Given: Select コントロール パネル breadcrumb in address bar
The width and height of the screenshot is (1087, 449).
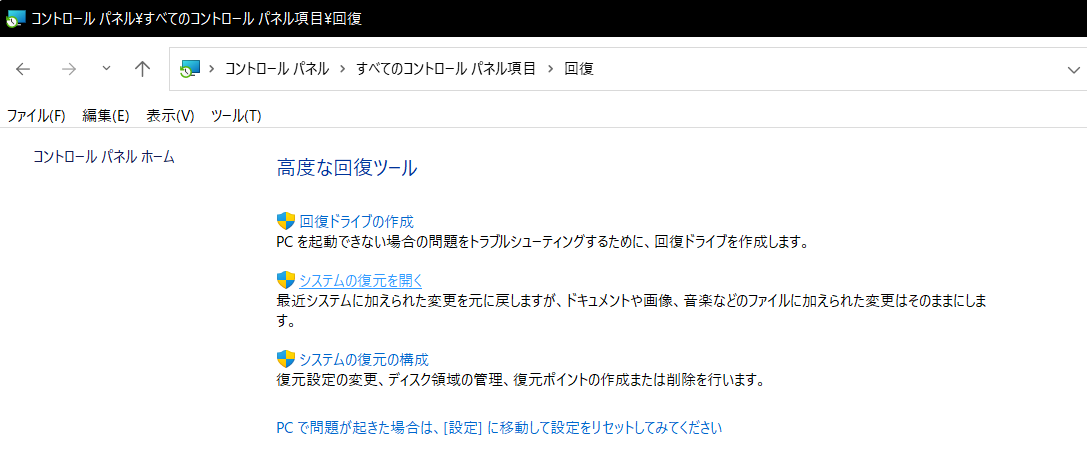Looking at the screenshot, I should point(277,69).
